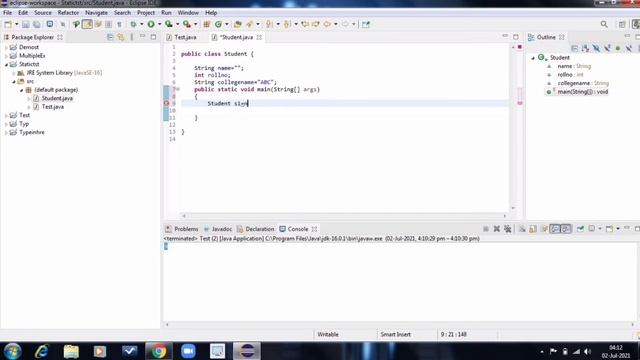Toggle Scroll Lock in Console toolbar
The height and width of the screenshot is (360, 640).
(533, 229)
